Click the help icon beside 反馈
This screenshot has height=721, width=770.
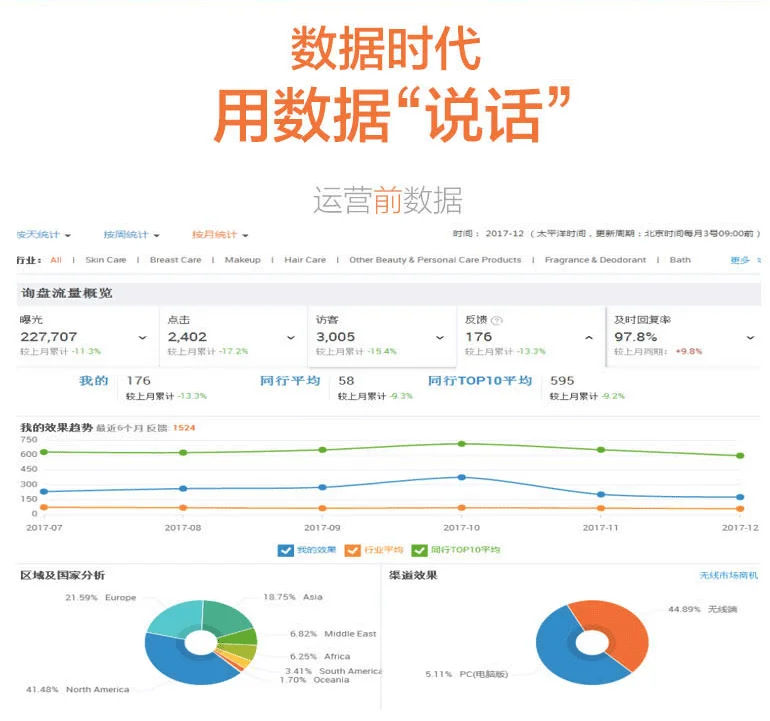497,321
